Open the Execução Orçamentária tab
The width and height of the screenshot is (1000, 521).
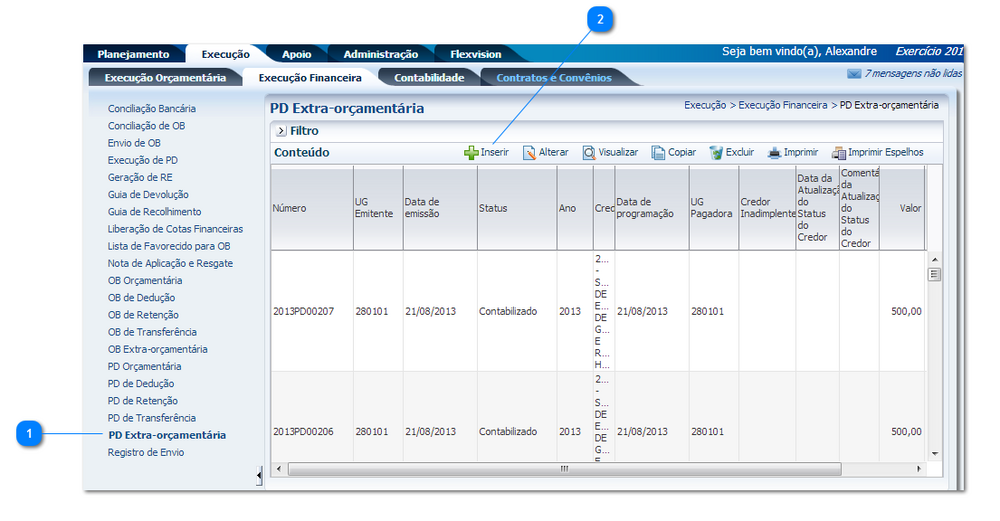165,77
